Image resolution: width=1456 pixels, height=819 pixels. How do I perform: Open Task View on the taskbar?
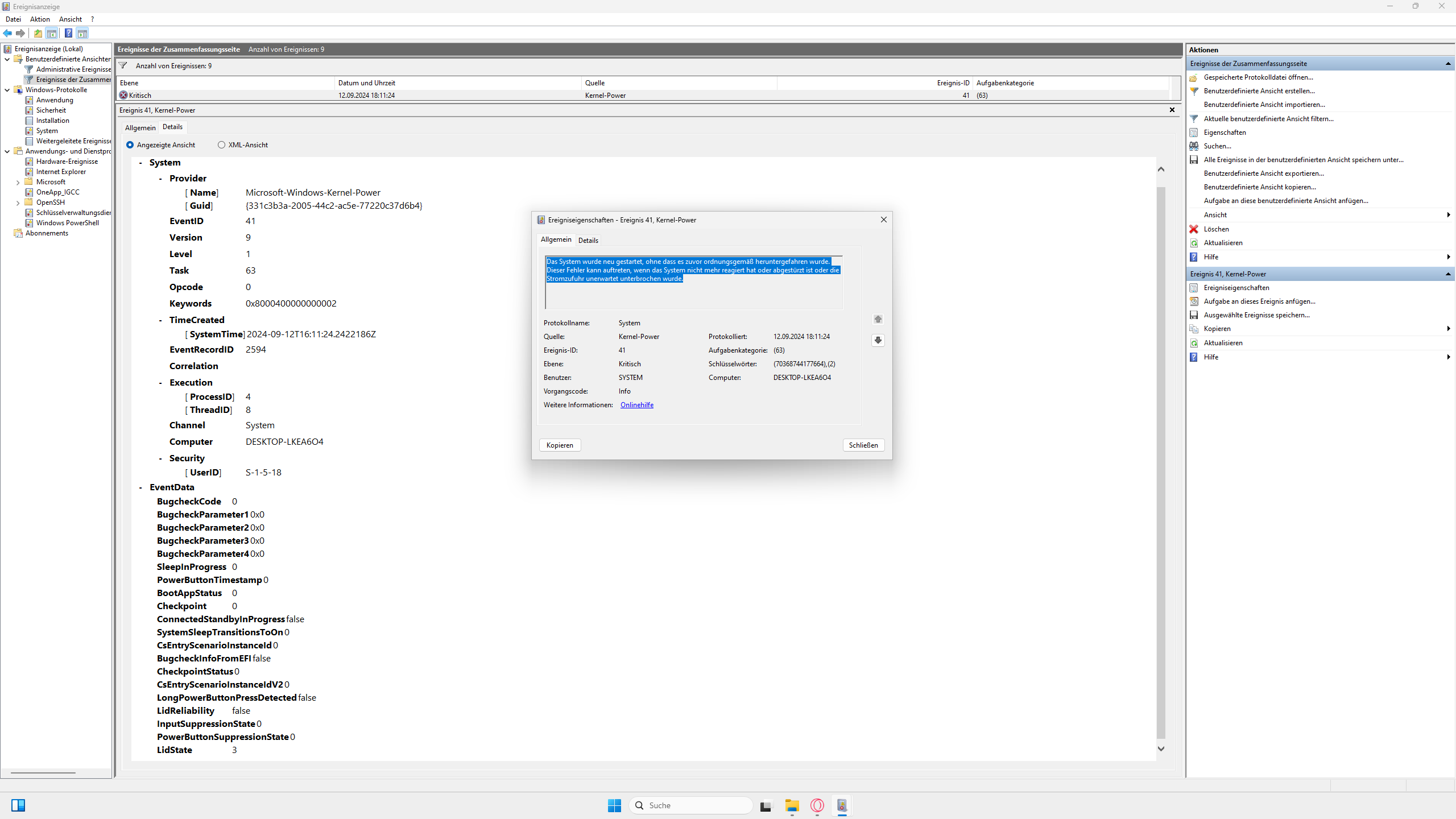click(x=766, y=805)
